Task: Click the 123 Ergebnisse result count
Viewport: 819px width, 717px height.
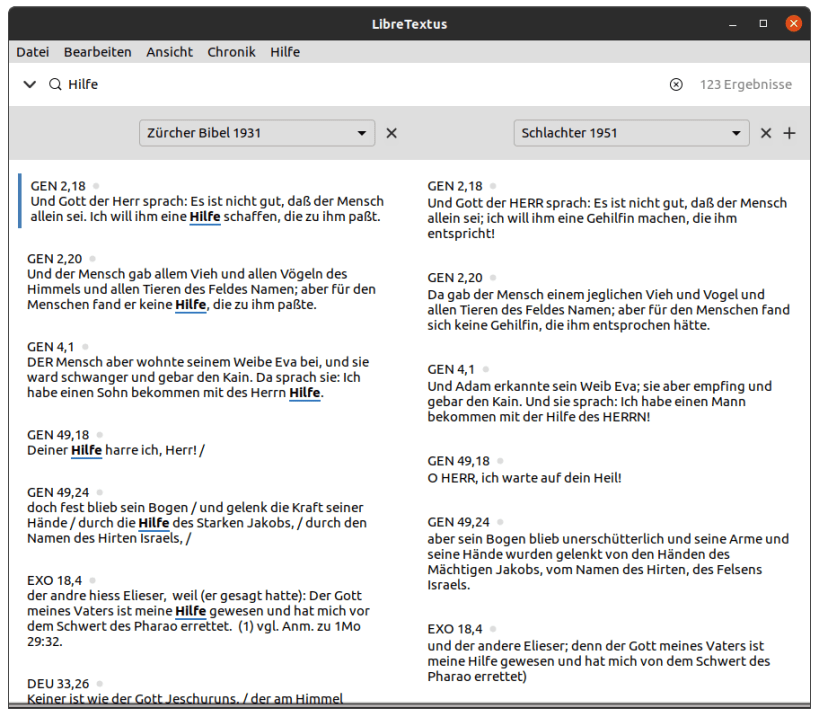Action: (745, 85)
